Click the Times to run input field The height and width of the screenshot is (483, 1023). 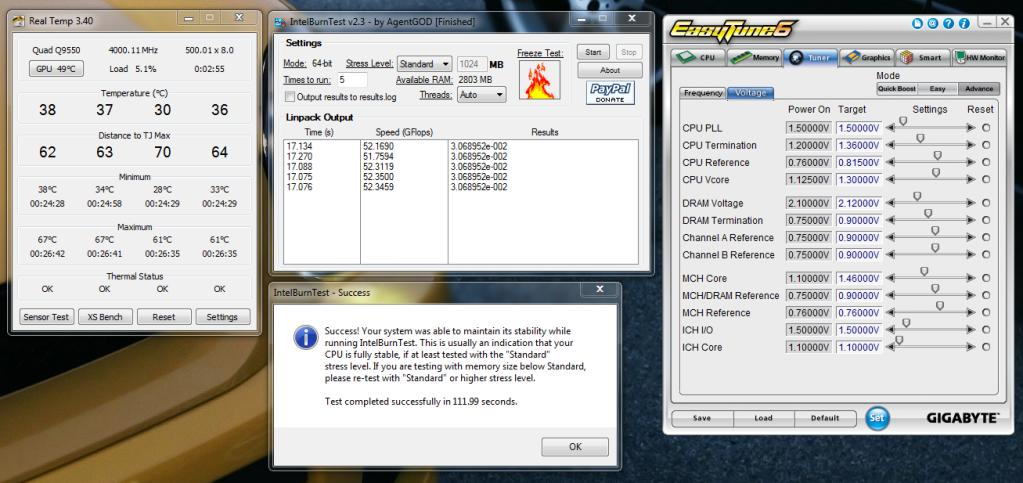(352, 80)
